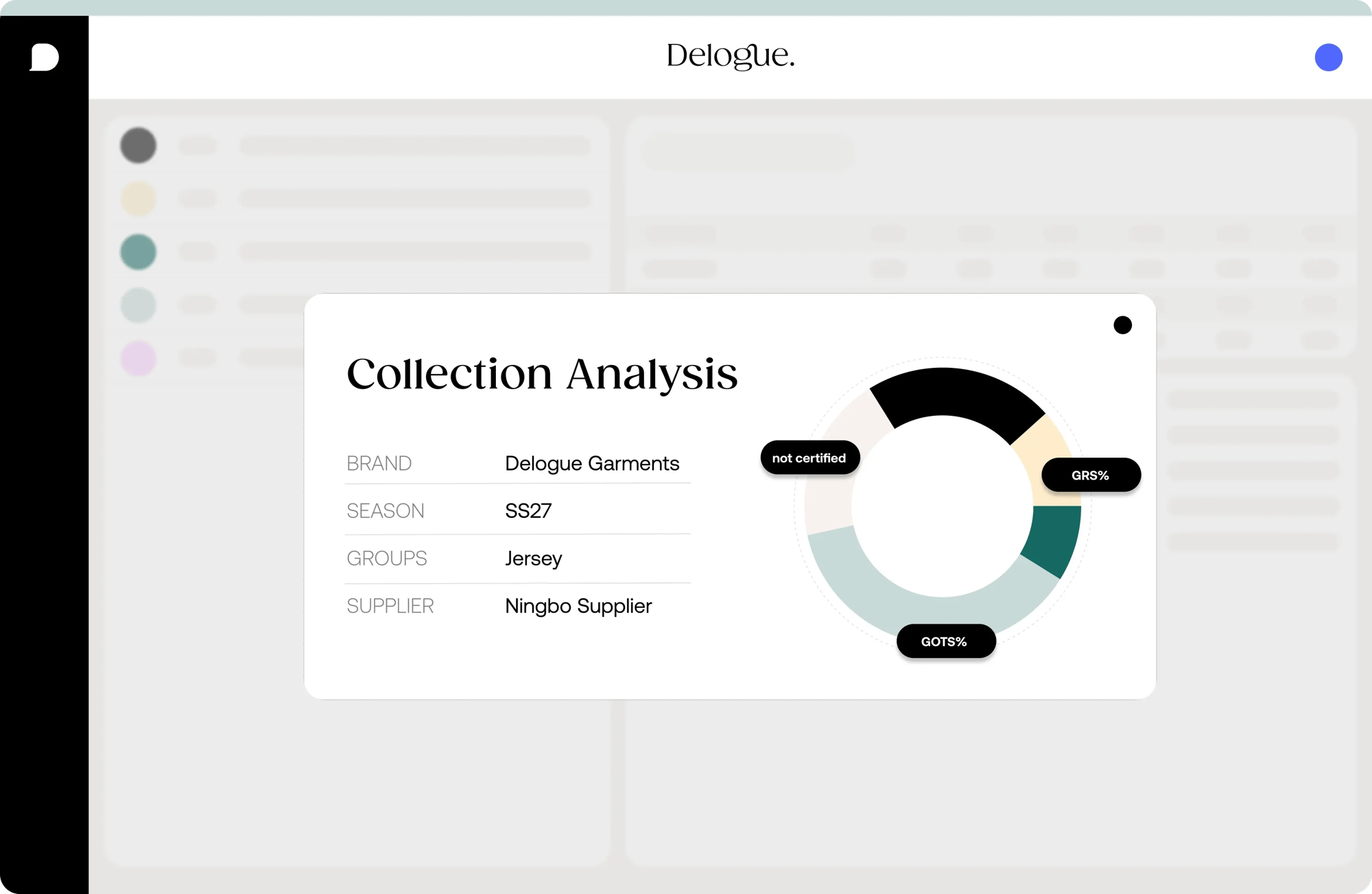Open the SEASON selector showing SS27
The image size is (1372, 894).
tap(528, 510)
